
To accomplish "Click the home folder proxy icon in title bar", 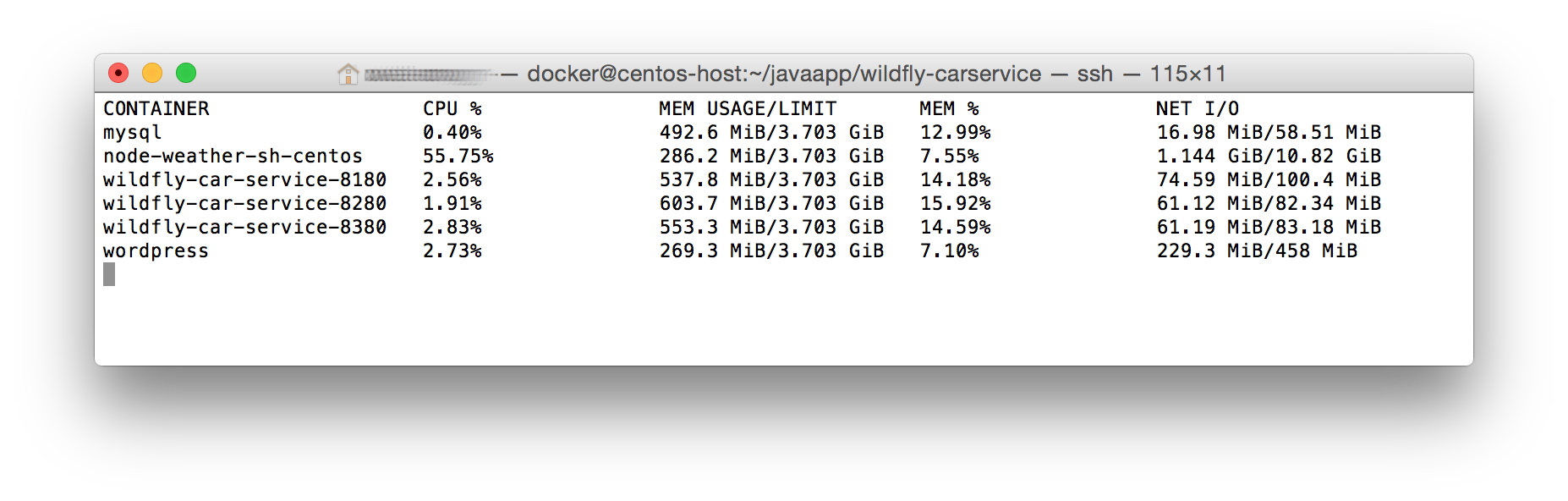I will pyautogui.click(x=348, y=74).
